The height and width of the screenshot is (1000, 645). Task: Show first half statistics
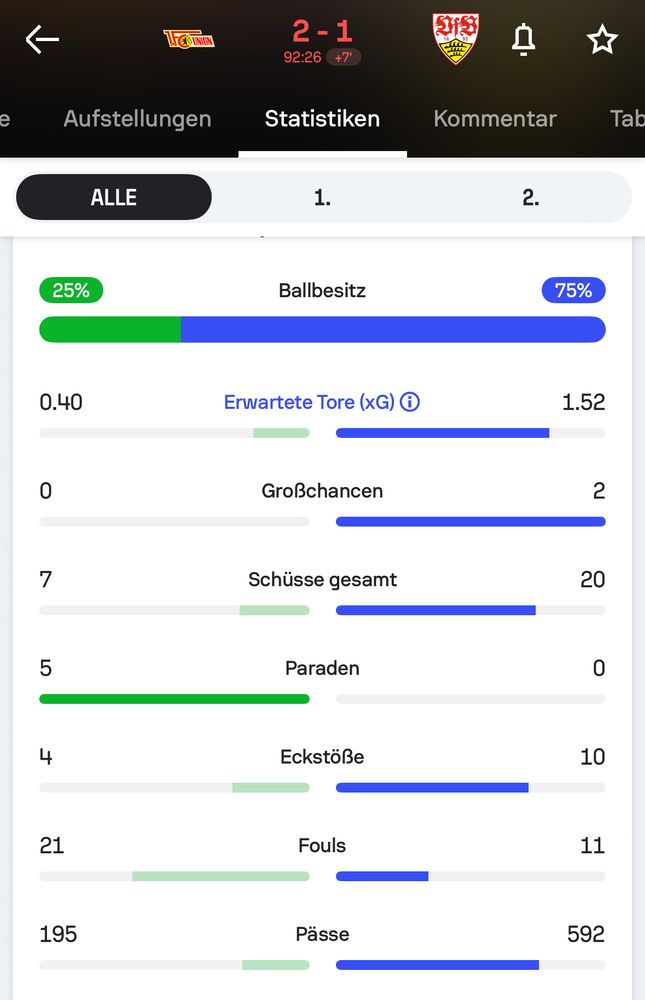[x=322, y=198]
